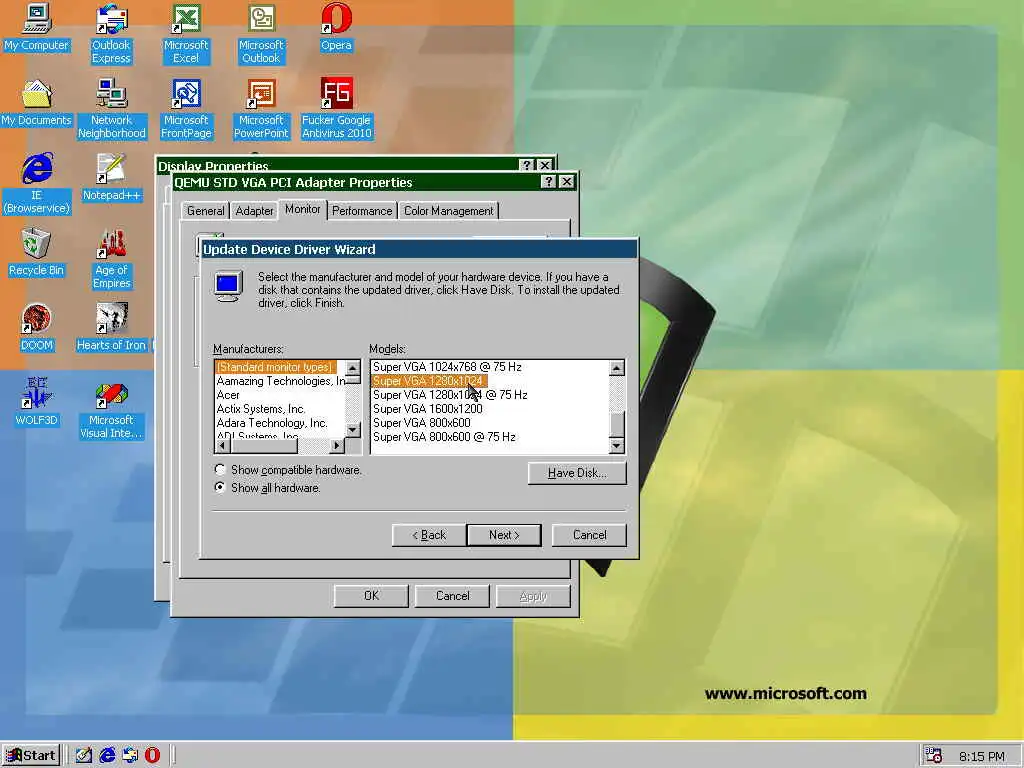Select (Standard monitor types) manufacturer
Image resolution: width=1024 pixels, height=768 pixels.
click(x=276, y=367)
